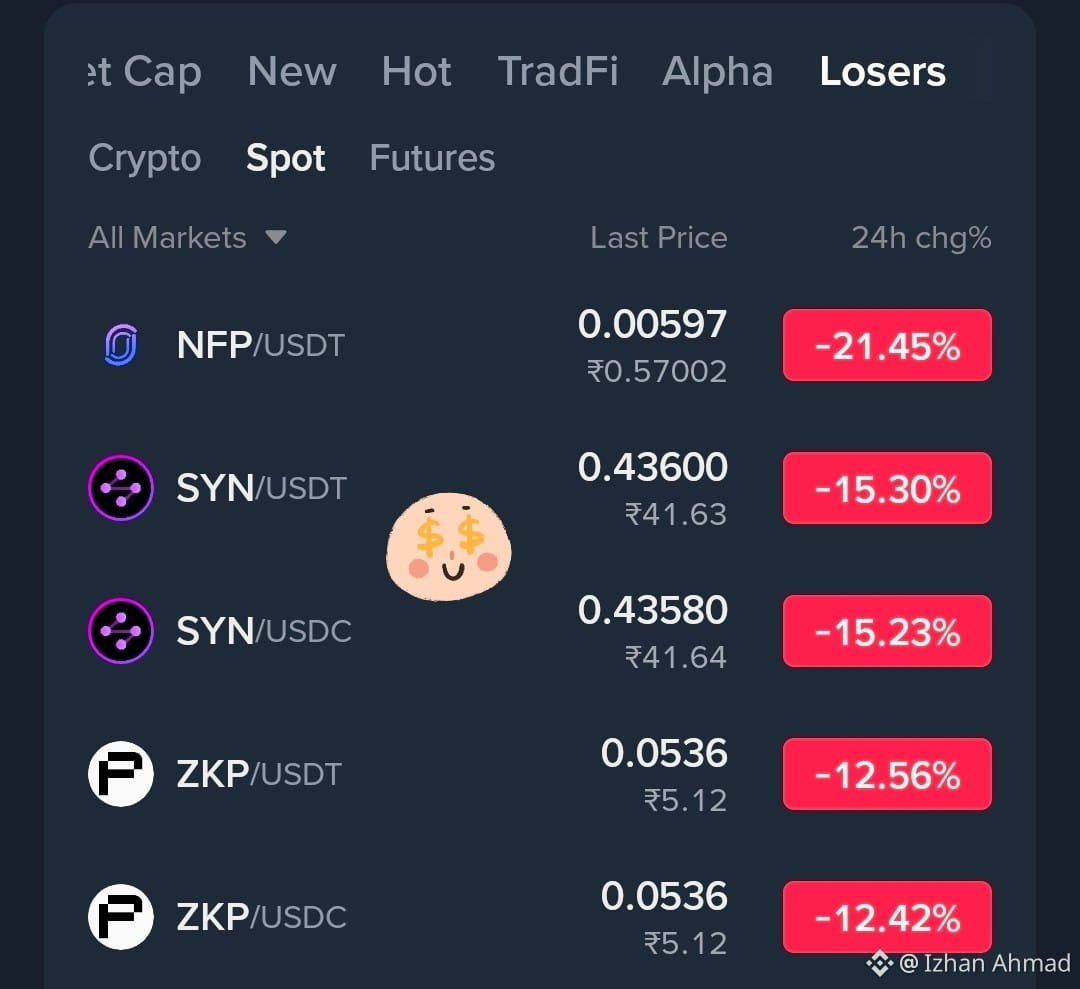This screenshot has width=1080, height=989.
Task: Open the Alpha tab
Action: (718, 72)
